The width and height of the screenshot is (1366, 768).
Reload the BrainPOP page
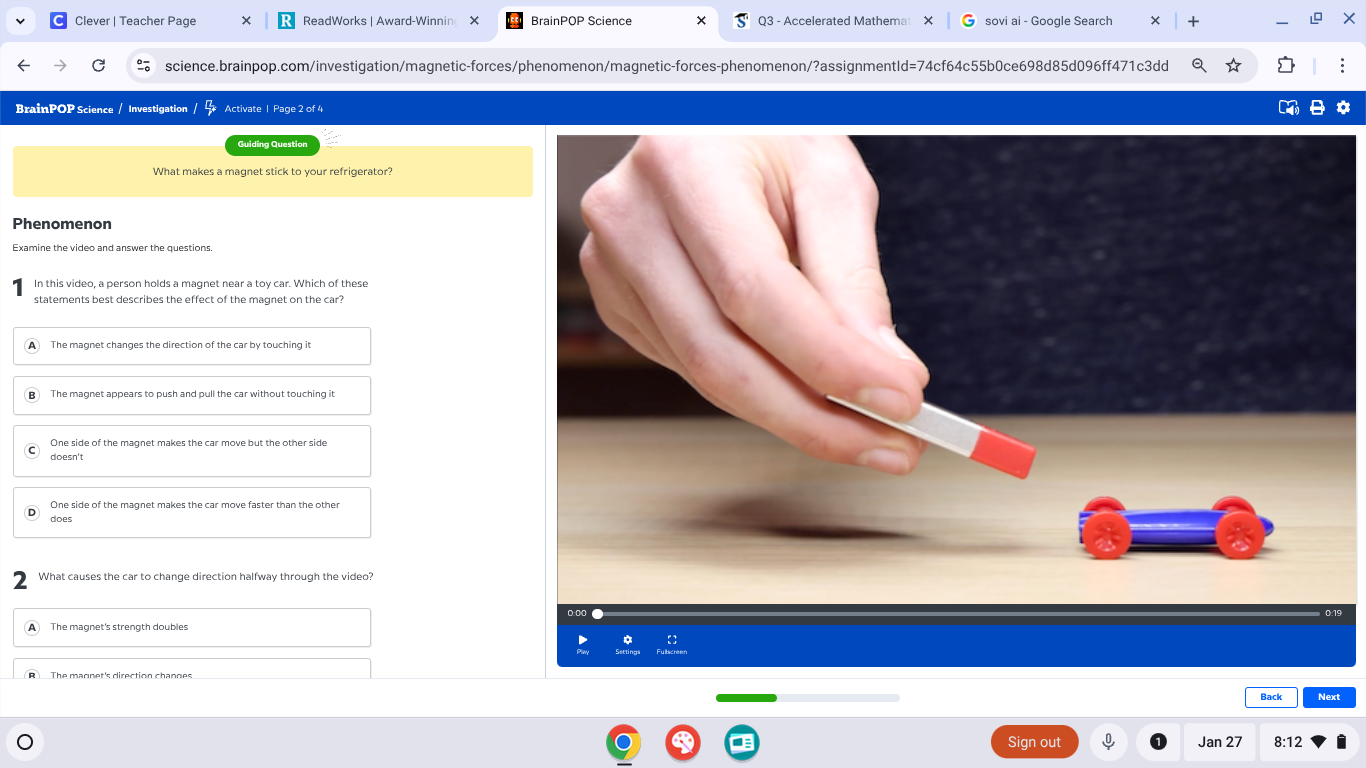[98, 66]
